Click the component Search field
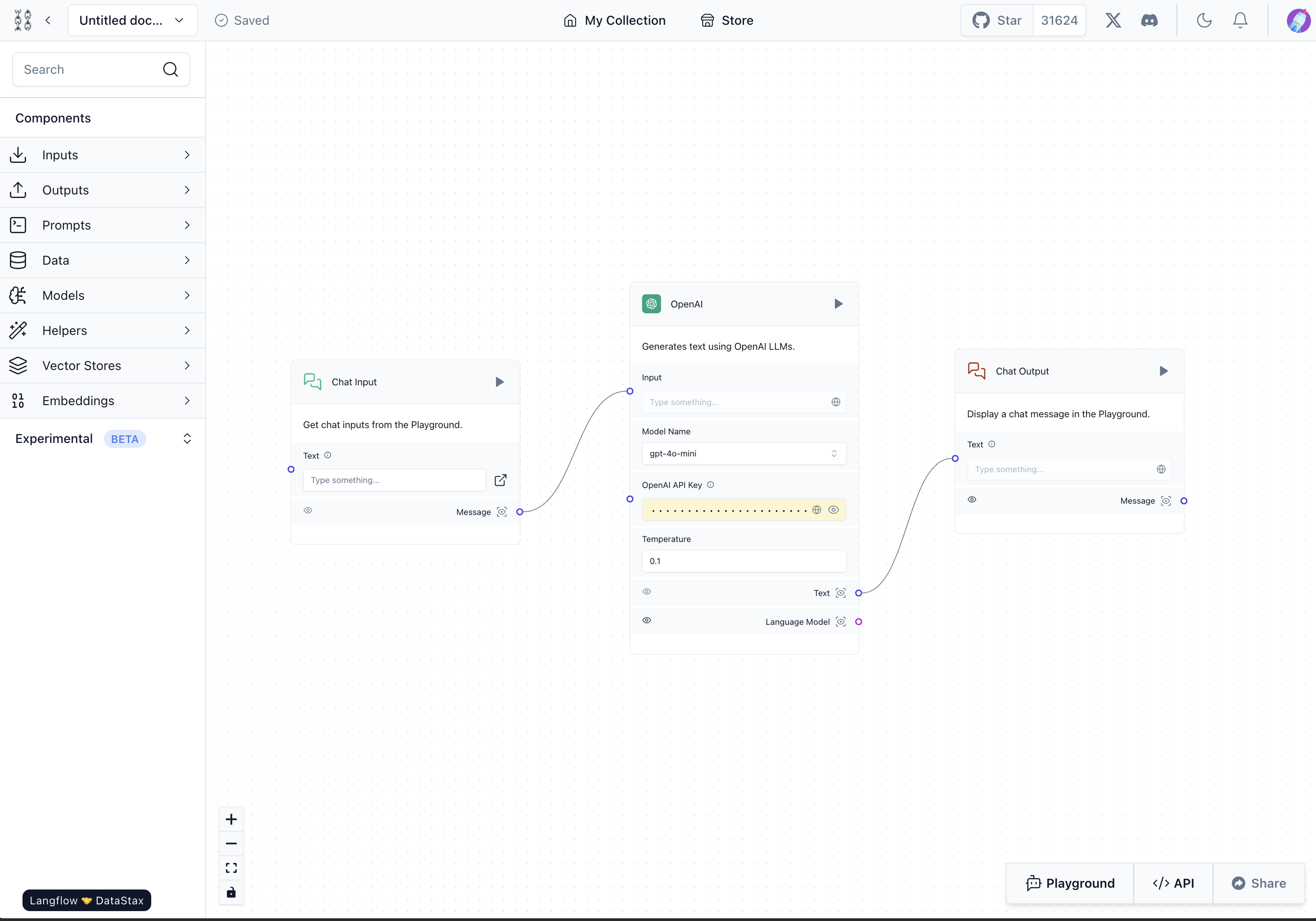 pyautogui.click(x=101, y=69)
